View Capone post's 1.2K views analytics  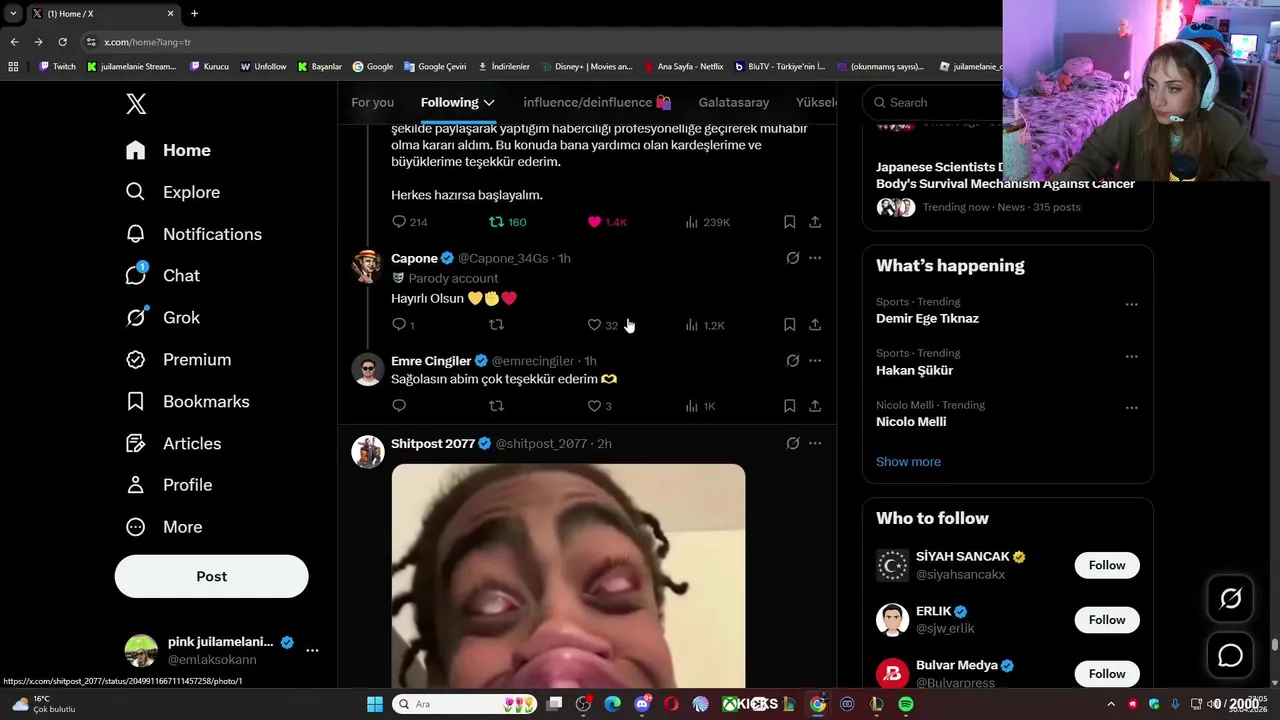(x=705, y=325)
